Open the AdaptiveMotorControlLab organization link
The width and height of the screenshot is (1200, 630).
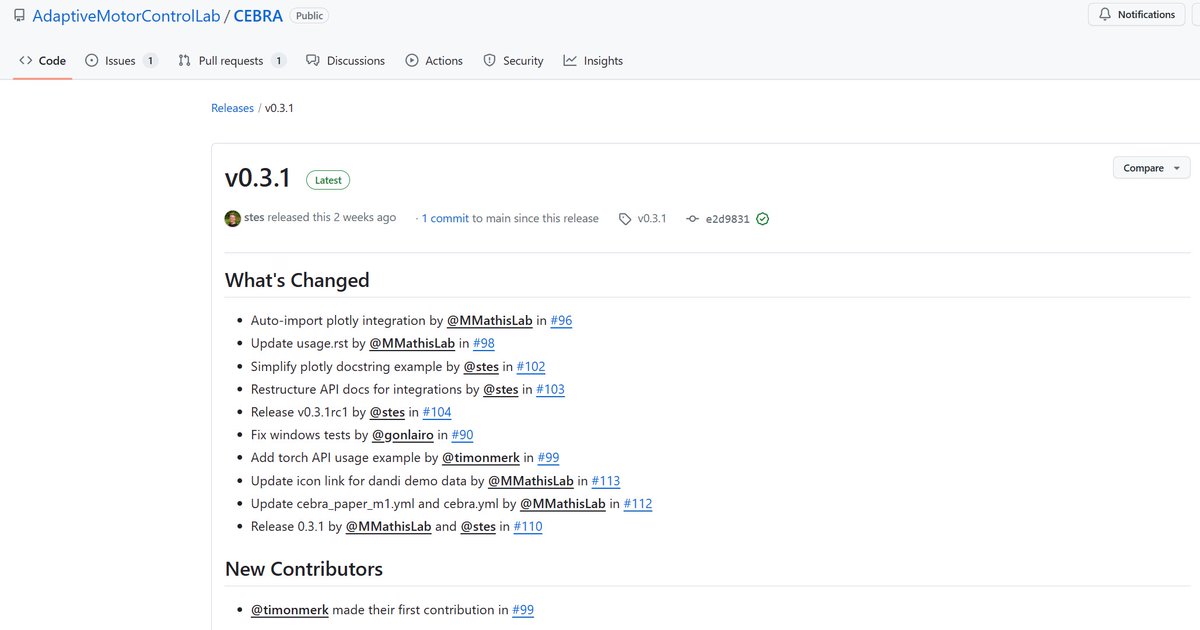[x=125, y=16]
